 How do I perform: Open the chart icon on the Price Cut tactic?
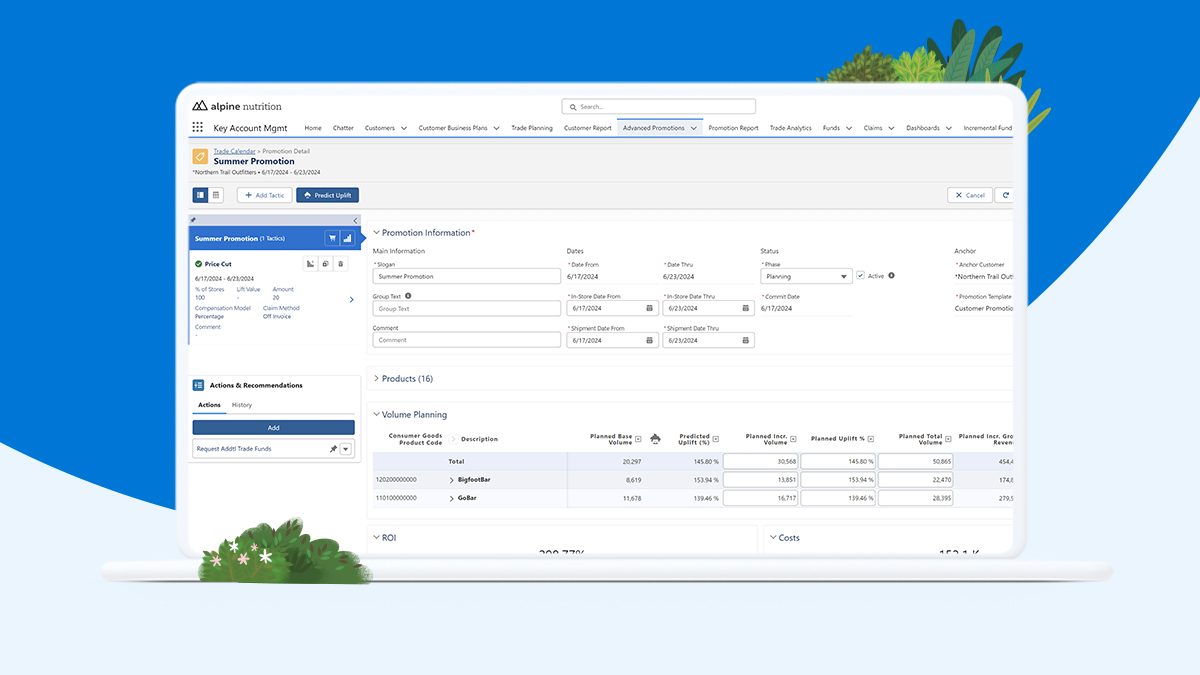pos(310,264)
